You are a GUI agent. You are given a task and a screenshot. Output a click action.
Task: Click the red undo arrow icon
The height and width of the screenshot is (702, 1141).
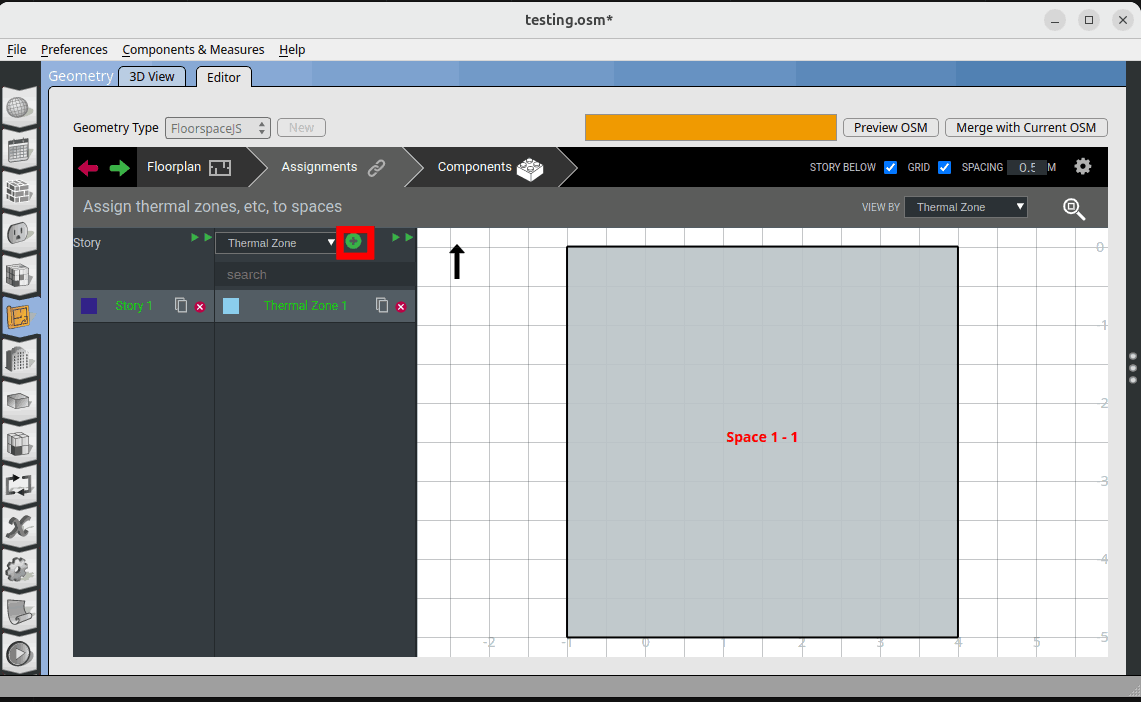click(x=89, y=168)
